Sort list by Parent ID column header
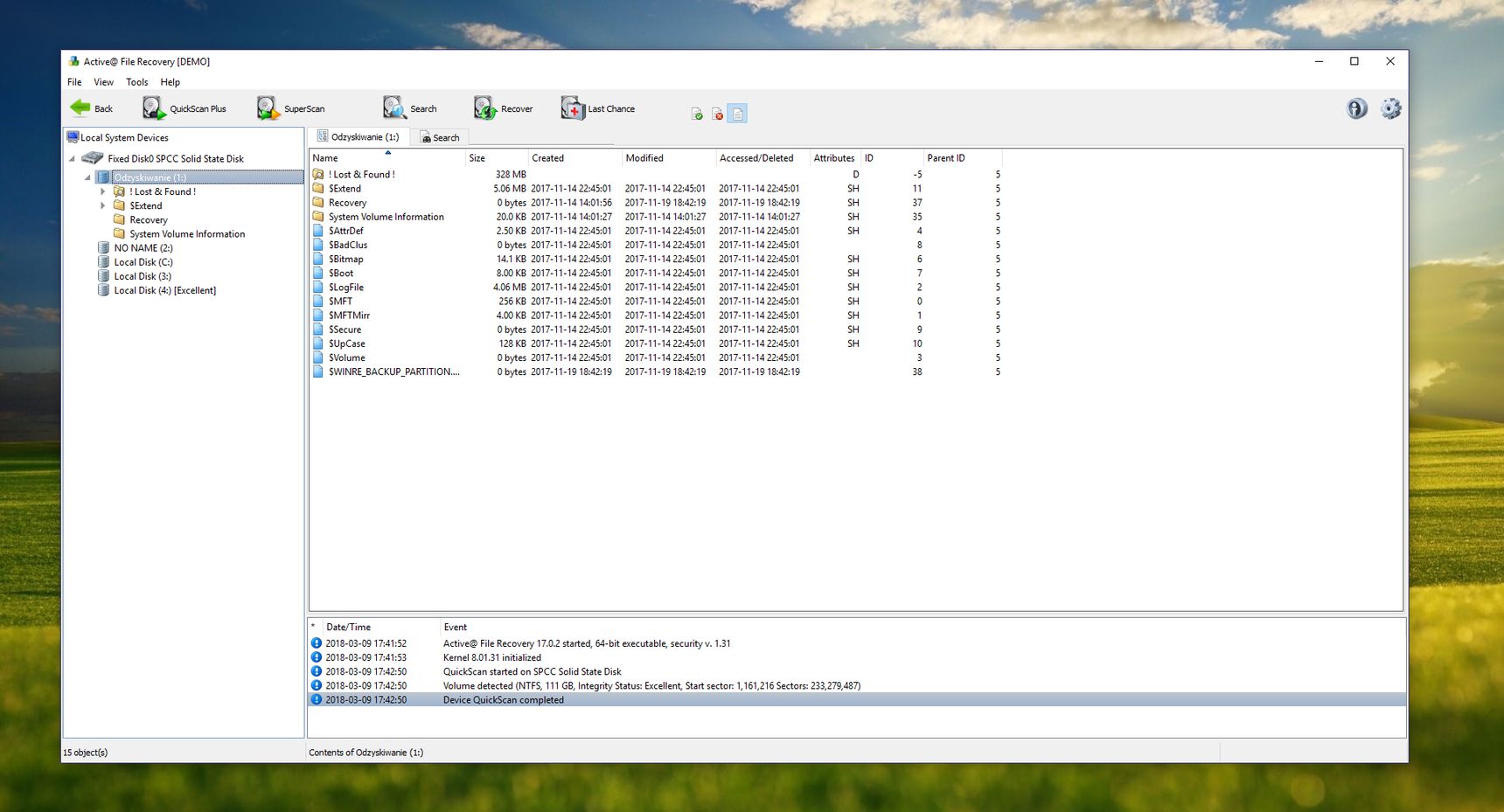The height and width of the screenshot is (812, 1504). (963, 158)
